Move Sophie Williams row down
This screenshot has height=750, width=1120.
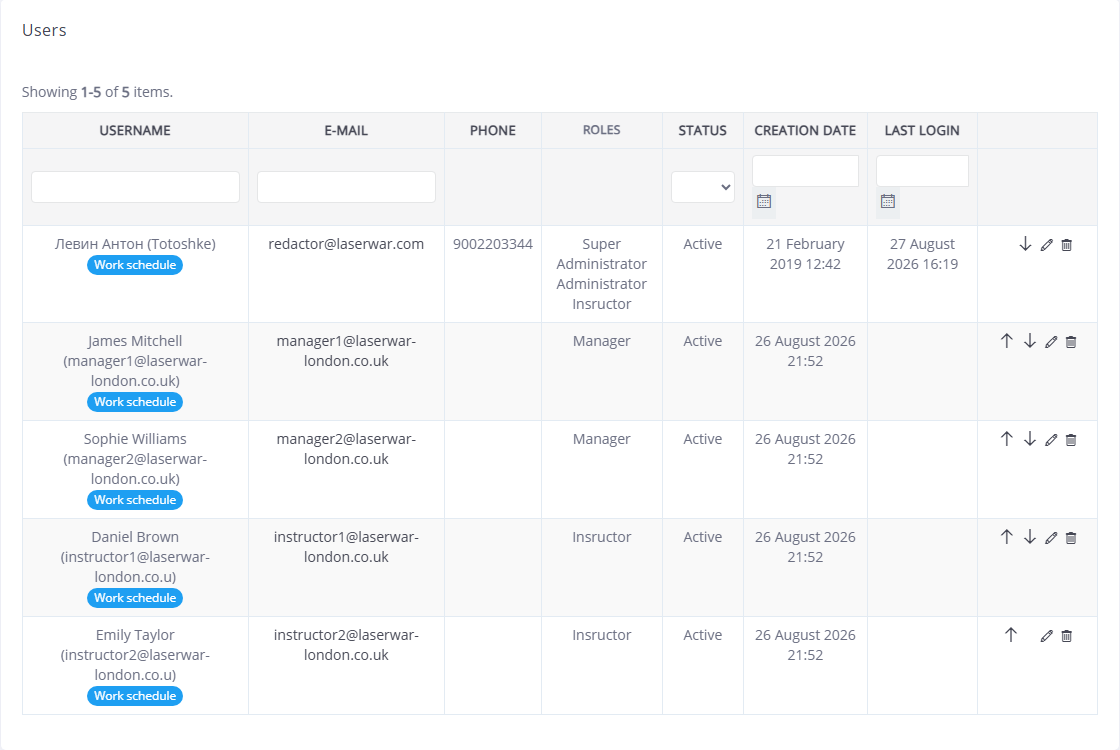tap(1029, 439)
